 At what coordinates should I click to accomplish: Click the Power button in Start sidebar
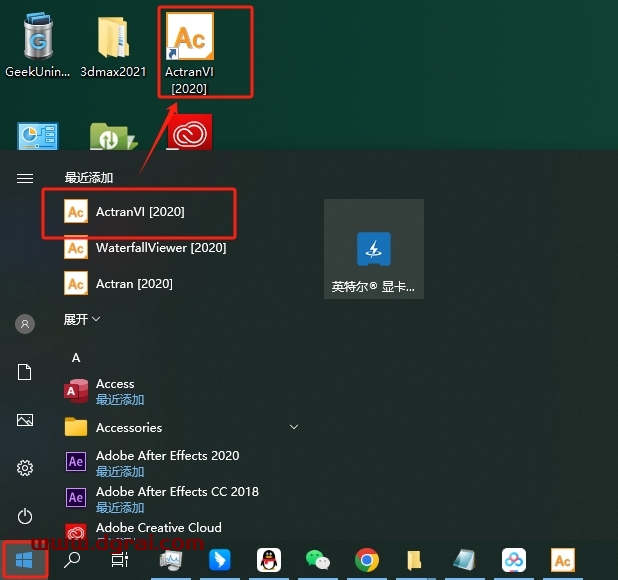click(25, 516)
